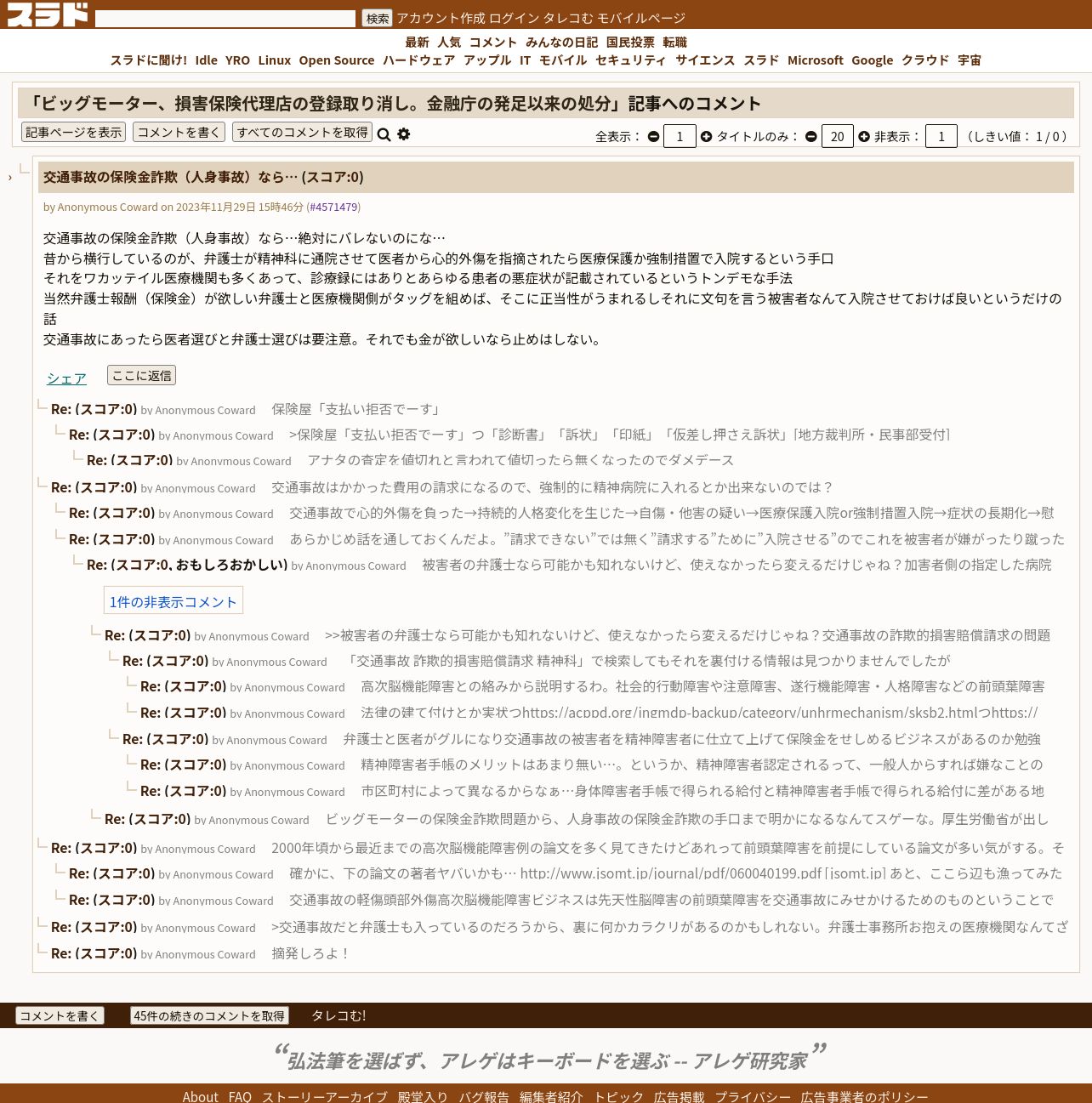Open the YRO topic

pyautogui.click(x=238, y=60)
